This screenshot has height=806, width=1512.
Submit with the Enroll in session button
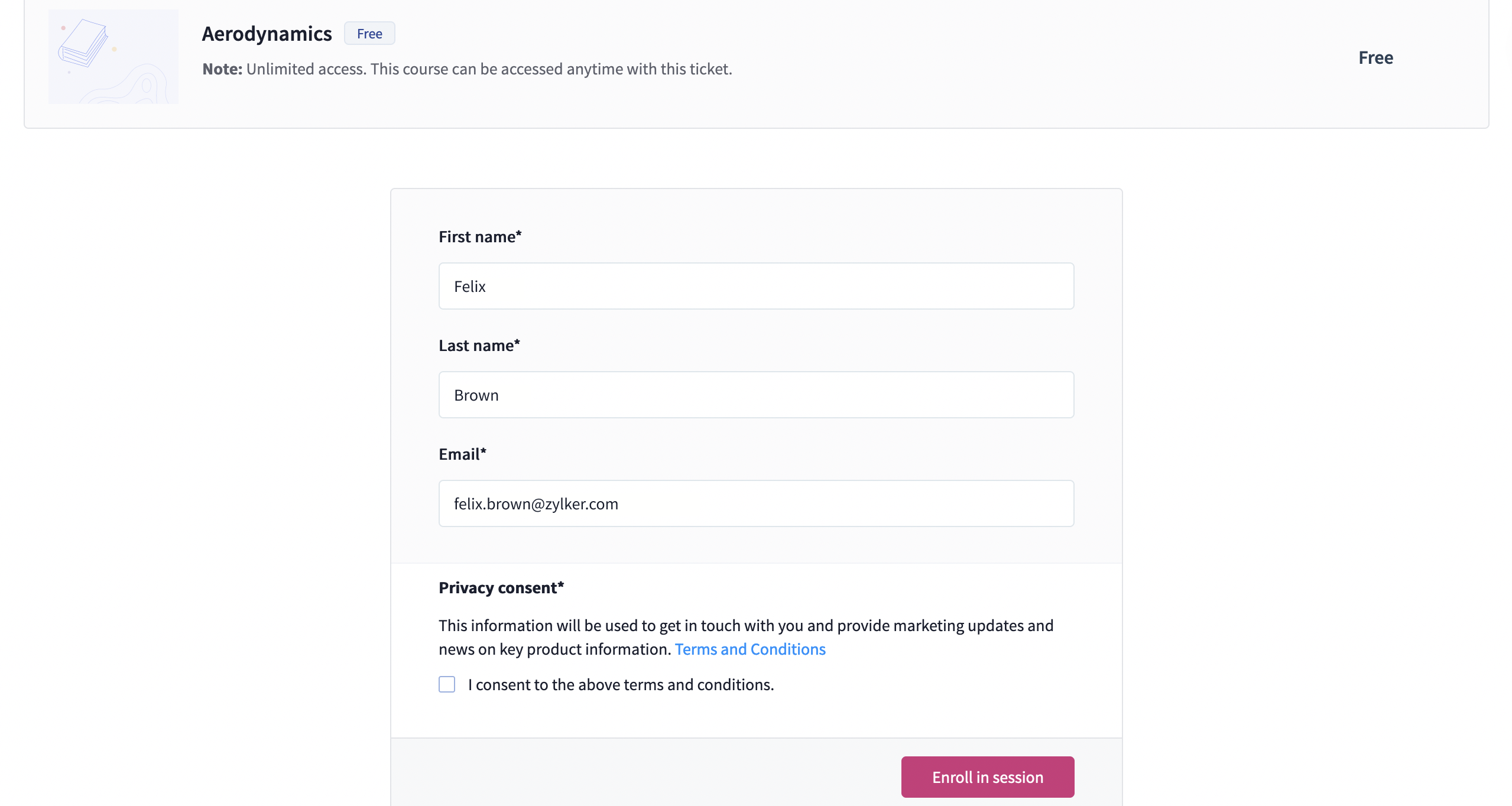pos(988,777)
